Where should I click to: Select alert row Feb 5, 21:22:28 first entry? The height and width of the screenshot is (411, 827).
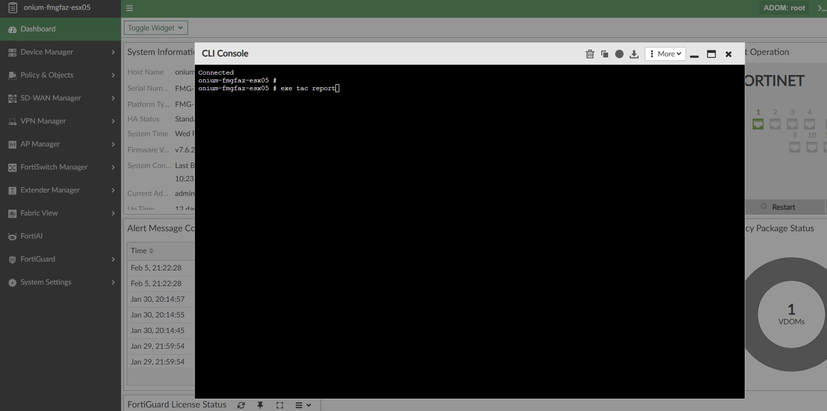pos(161,267)
